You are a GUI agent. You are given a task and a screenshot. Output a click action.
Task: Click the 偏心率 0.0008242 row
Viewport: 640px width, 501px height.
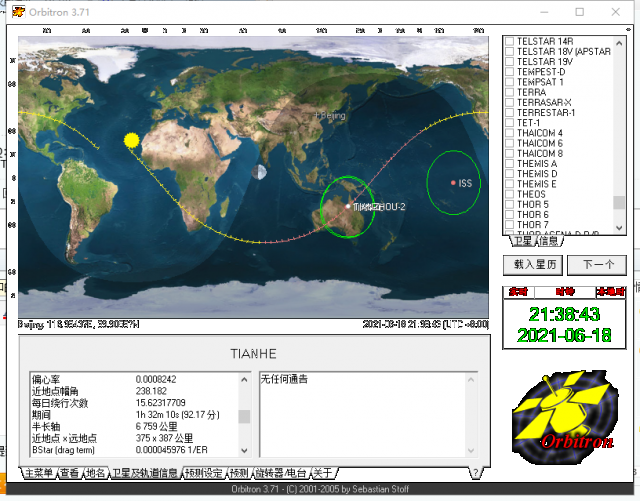[x=134, y=379]
